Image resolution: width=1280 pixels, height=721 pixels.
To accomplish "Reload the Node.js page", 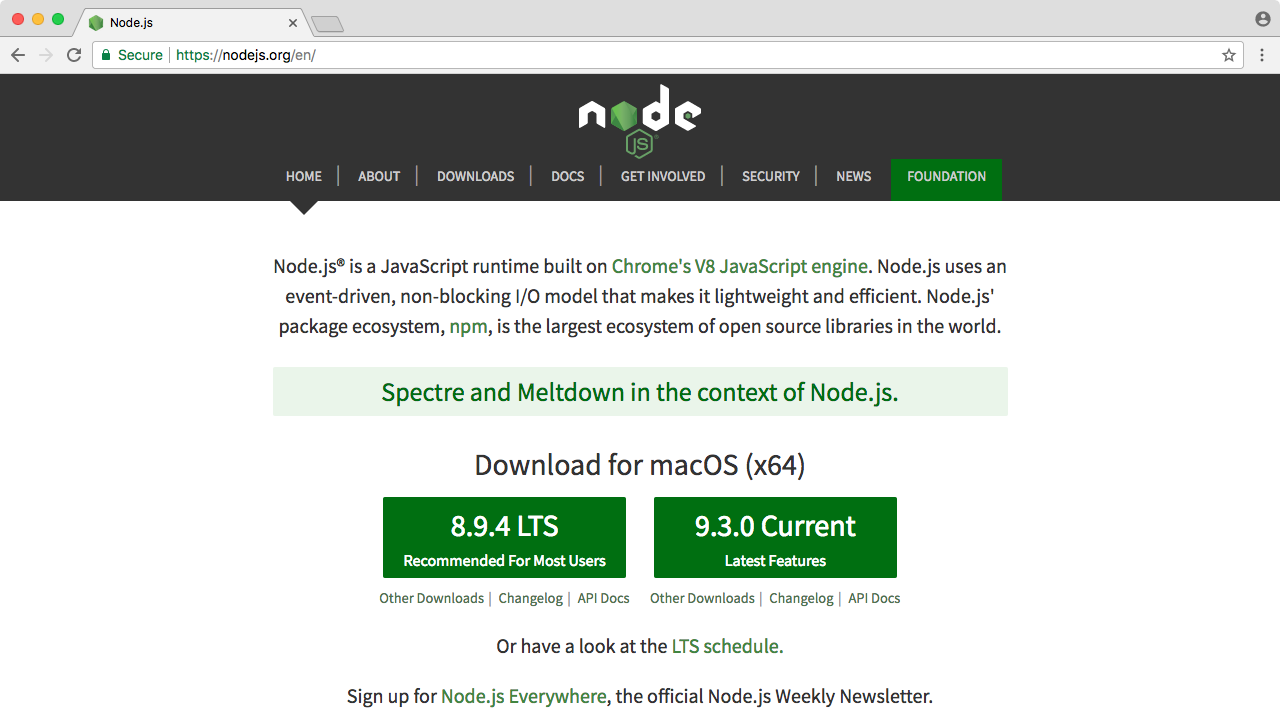I will coord(74,55).
